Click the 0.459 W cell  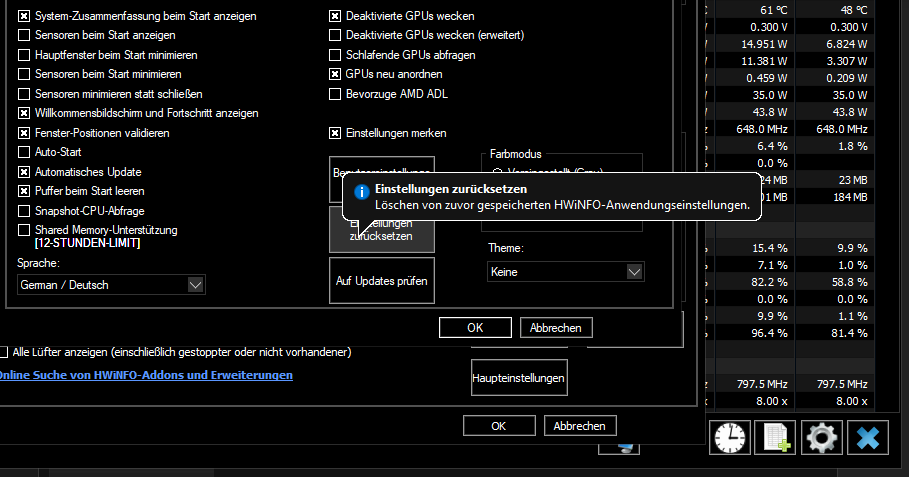(766, 78)
